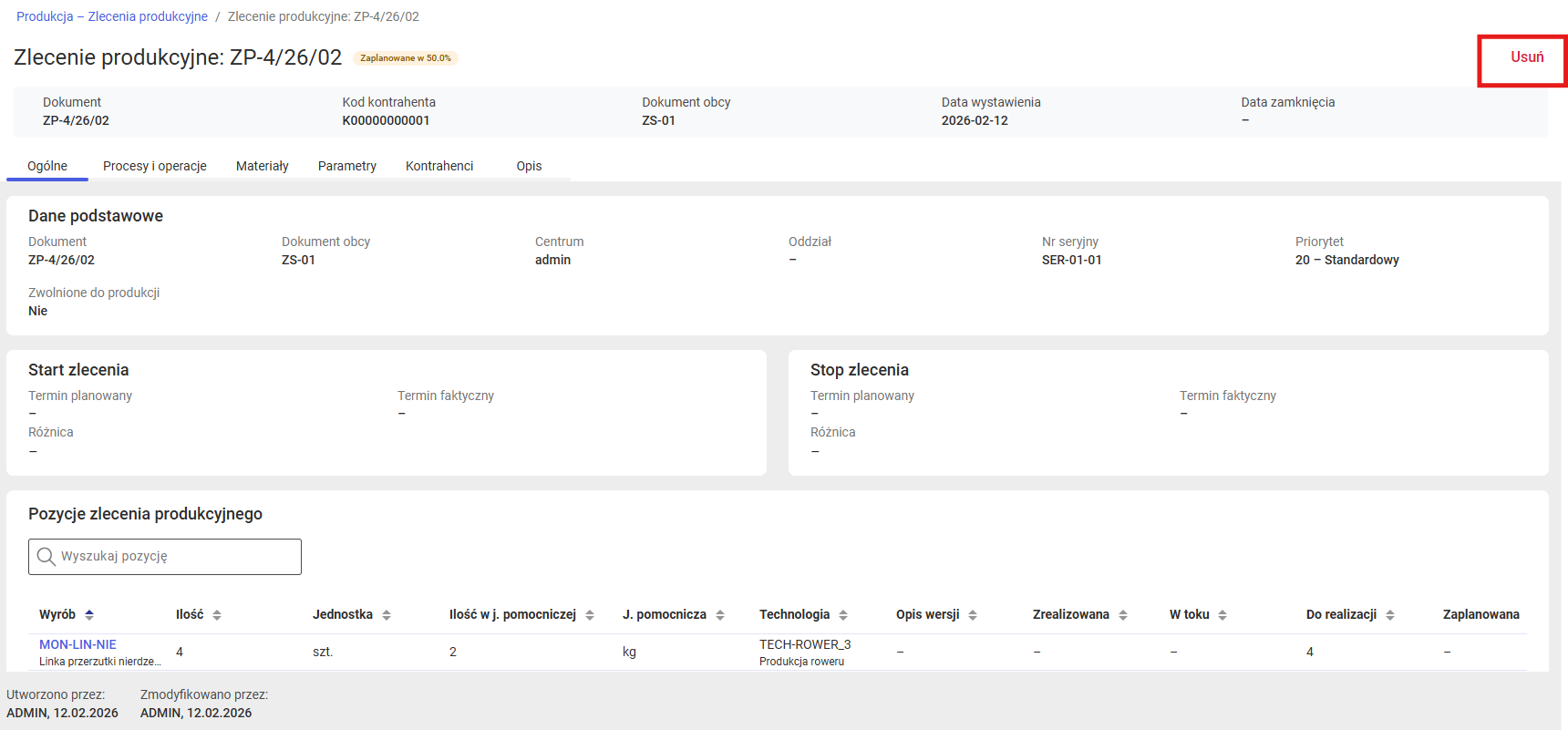
Task: Click the sort icon next to Ilość
Action: pos(217,615)
